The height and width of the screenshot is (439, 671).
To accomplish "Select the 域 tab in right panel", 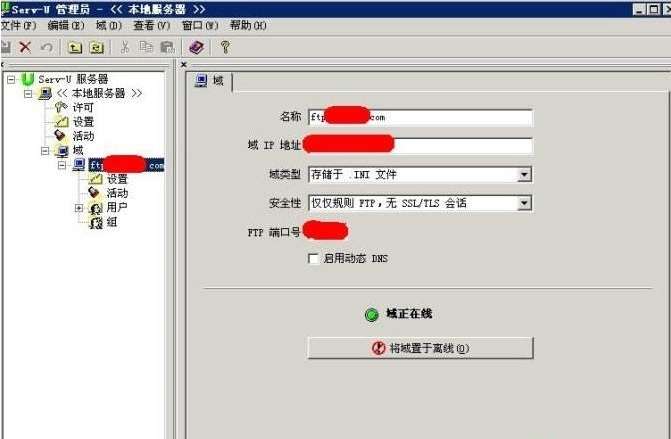I will [x=210, y=81].
